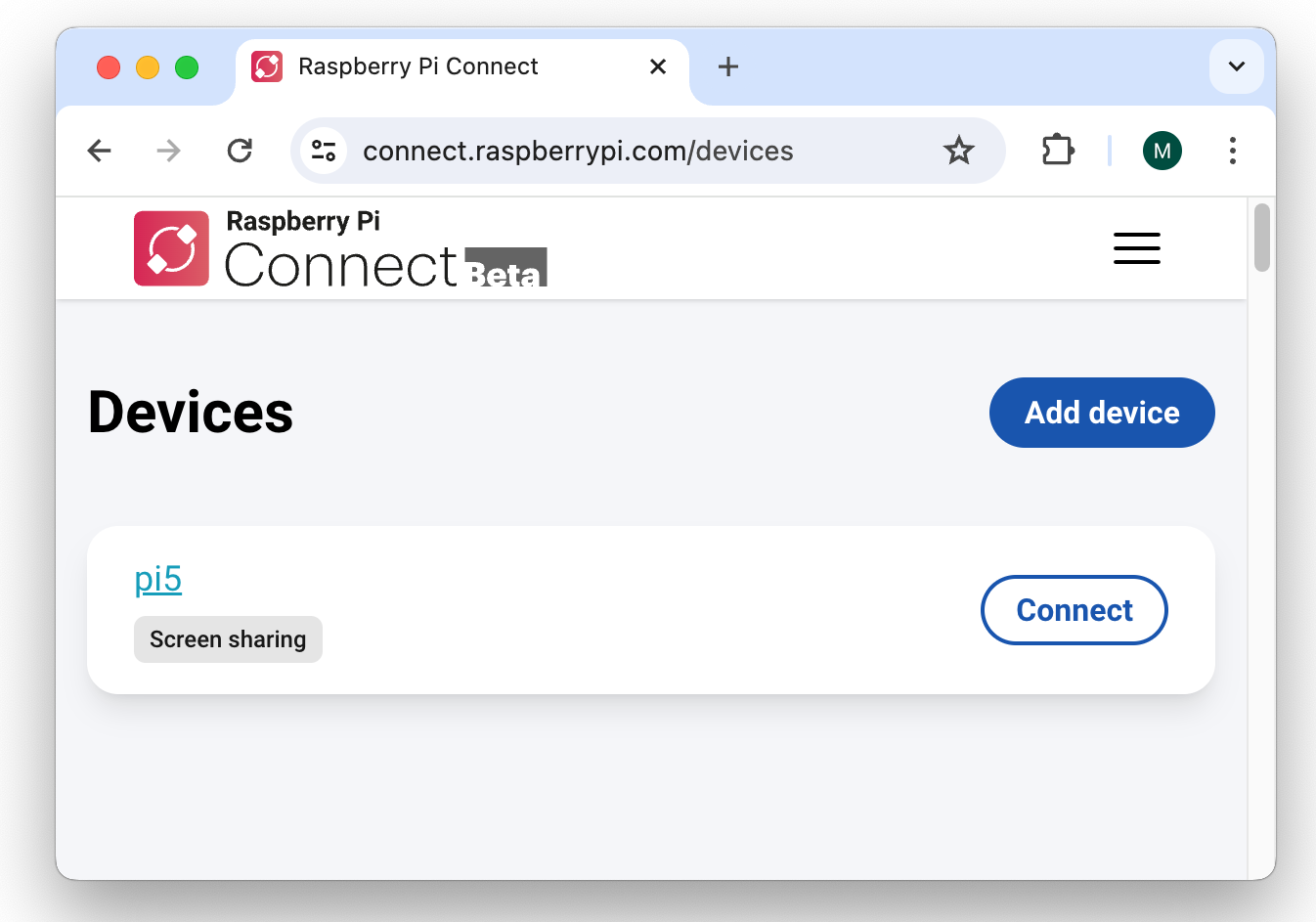Image resolution: width=1316 pixels, height=922 pixels.
Task: Open the hamburger navigation menu
Action: [1136, 248]
